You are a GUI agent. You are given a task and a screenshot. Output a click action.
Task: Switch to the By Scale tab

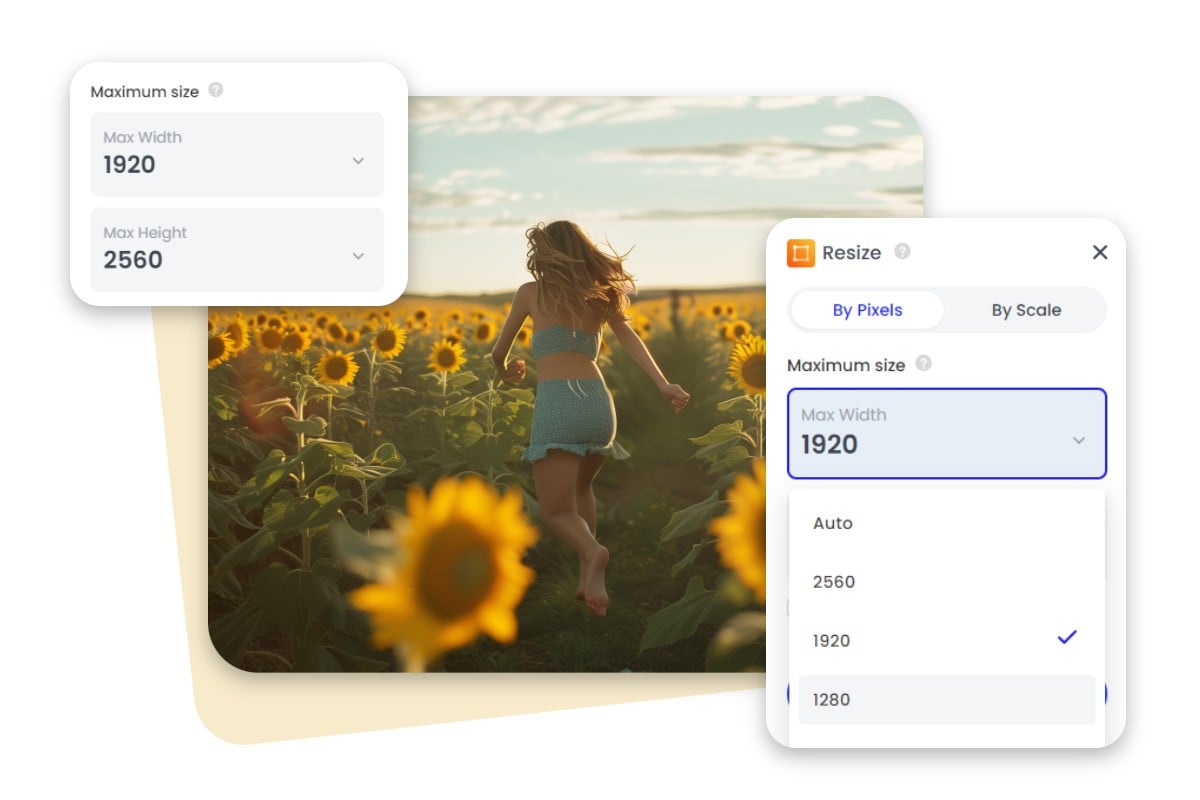click(1026, 310)
